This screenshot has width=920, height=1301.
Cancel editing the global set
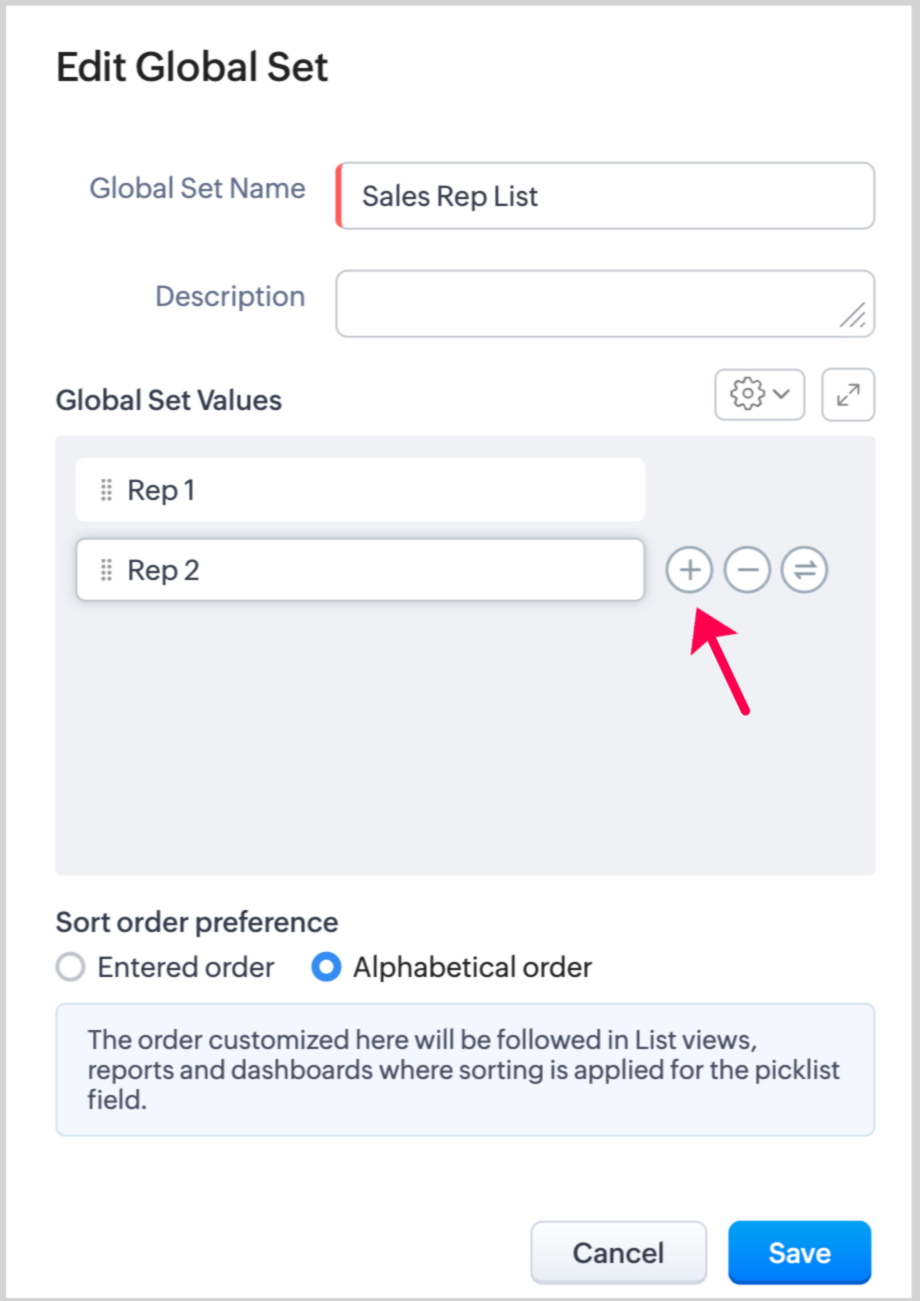618,1253
